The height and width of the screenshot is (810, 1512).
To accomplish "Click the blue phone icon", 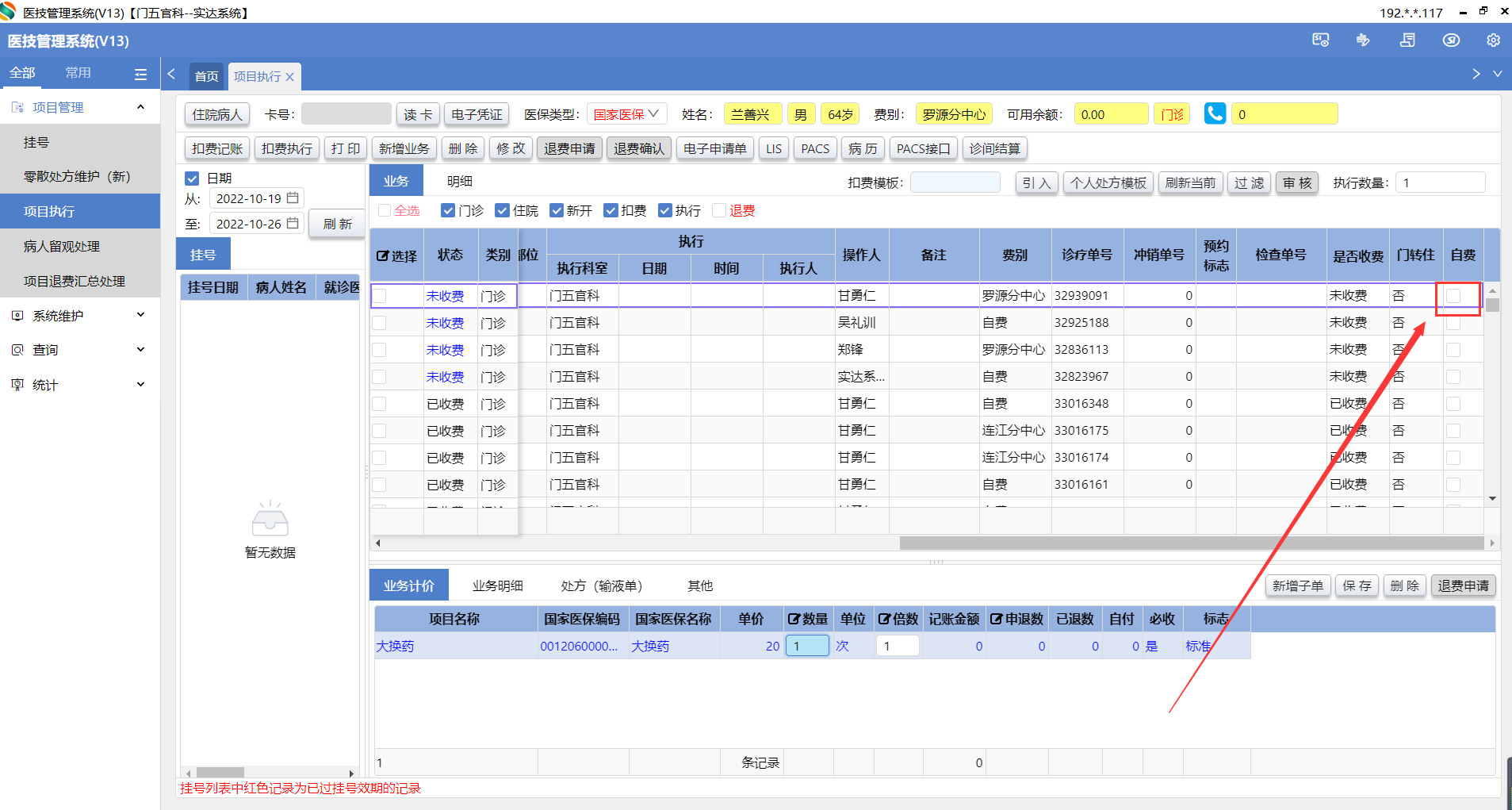I will pos(1214,114).
